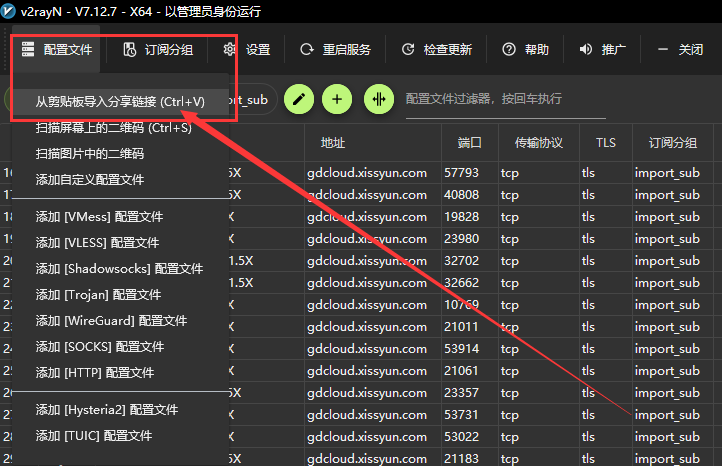Click the 重启服务 restart service icon

tap(334, 50)
